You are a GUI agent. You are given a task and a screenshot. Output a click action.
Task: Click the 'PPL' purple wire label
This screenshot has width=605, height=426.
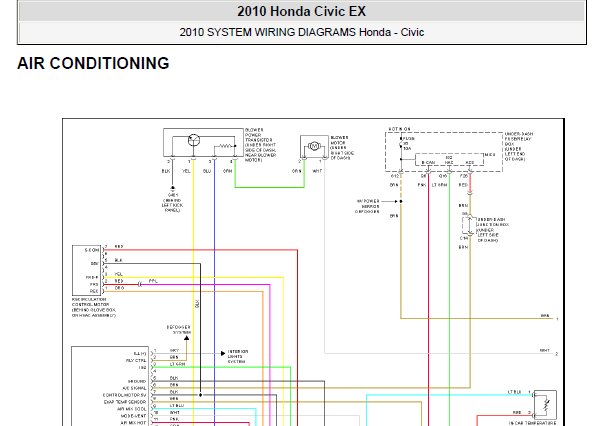tap(153, 281)
